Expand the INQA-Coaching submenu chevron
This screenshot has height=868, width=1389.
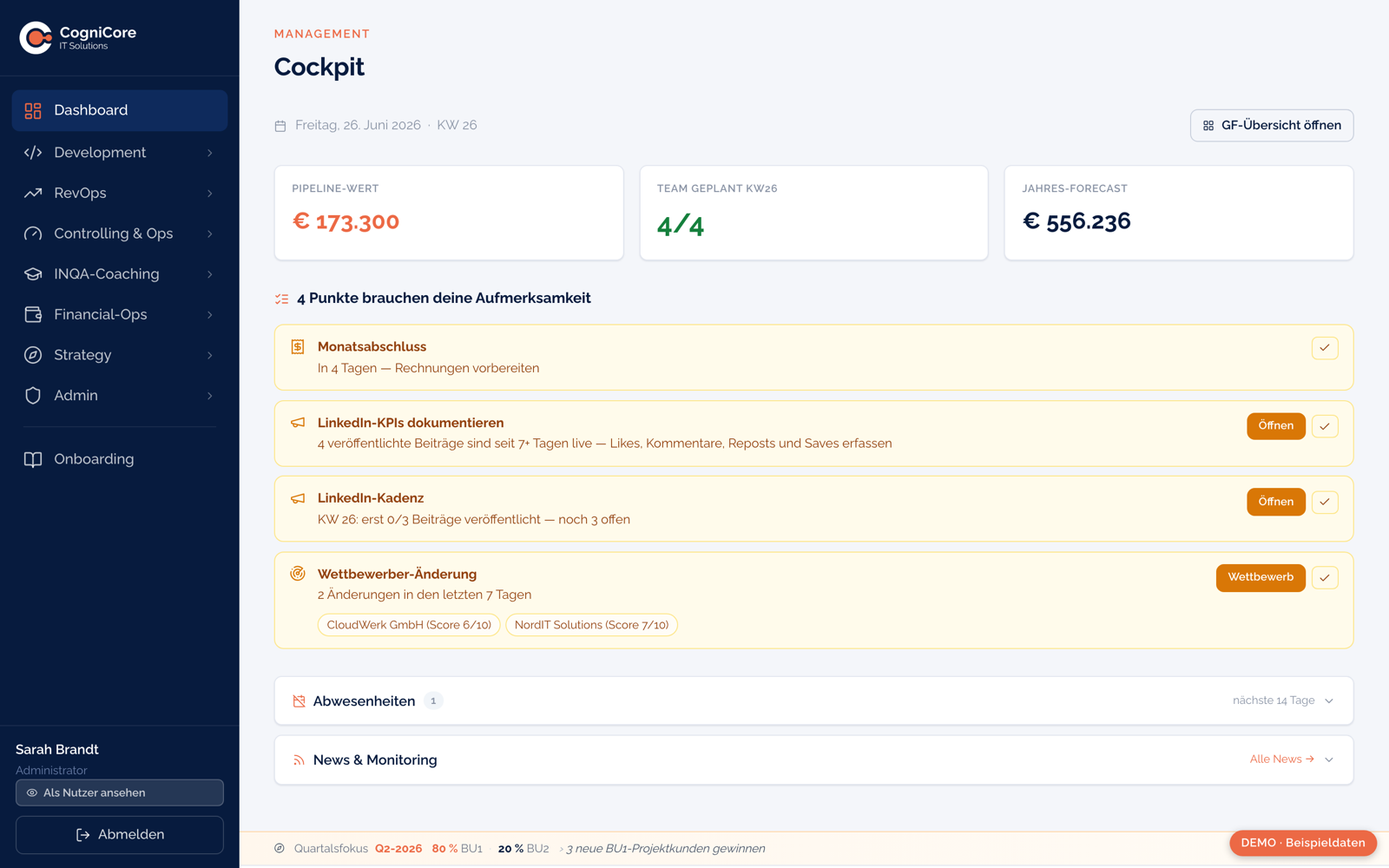tap(210, 274)
